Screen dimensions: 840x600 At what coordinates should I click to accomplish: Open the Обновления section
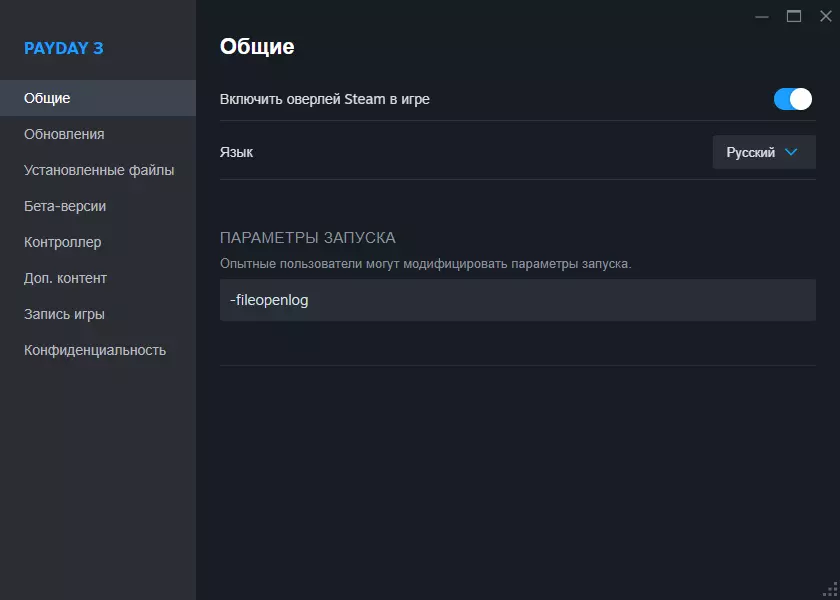(x=64, y=134)
